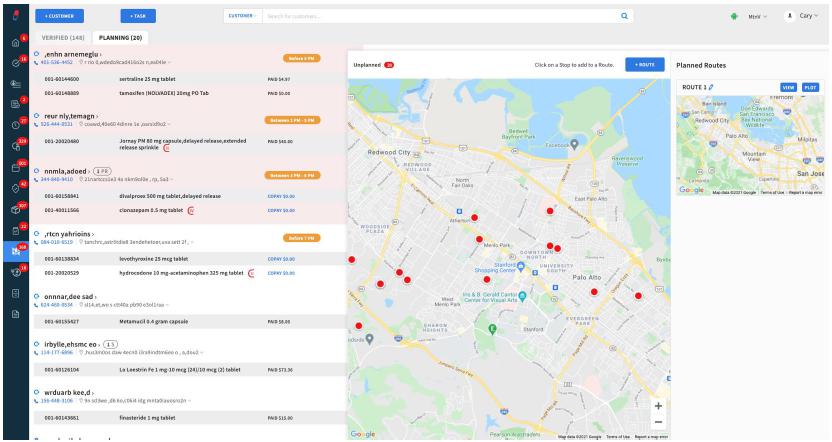This screenshot has height=442, width=832.
Task: Edit Route 1 name with pencil icon
Action: coord(711,87)
